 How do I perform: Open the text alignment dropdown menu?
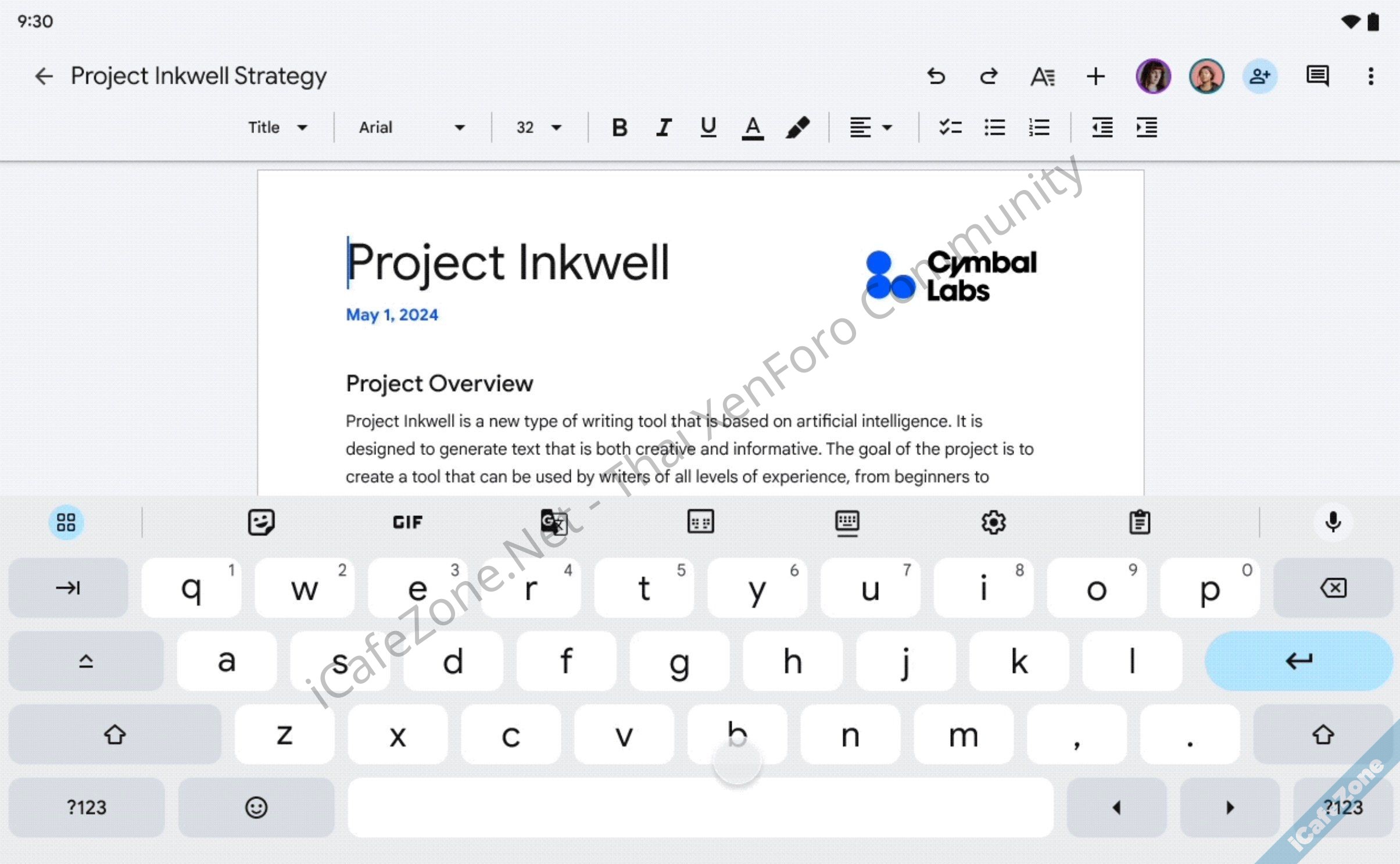click(870, 127)
